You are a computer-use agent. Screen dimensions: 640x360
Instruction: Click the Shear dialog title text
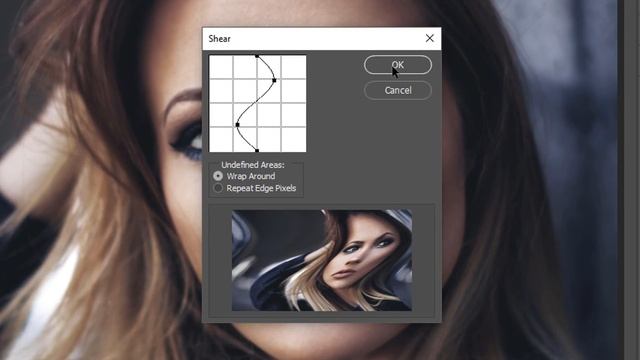tap(220, 39)
